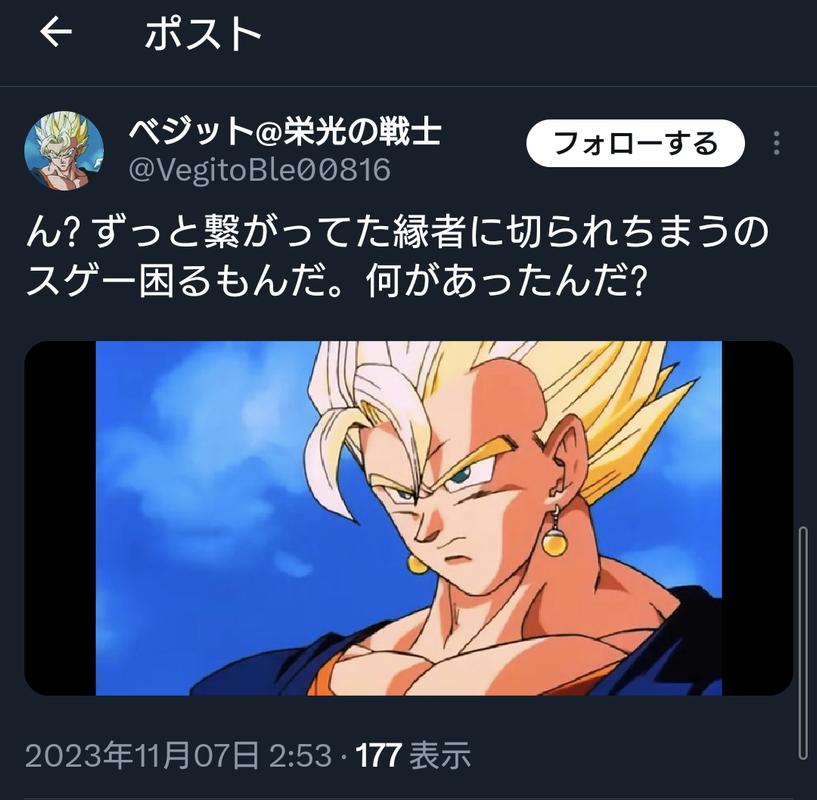Click the timestamp 2023年11月07日 2:53
The width and height of the screenshot is (817, 800).
(x=178, y=755)
